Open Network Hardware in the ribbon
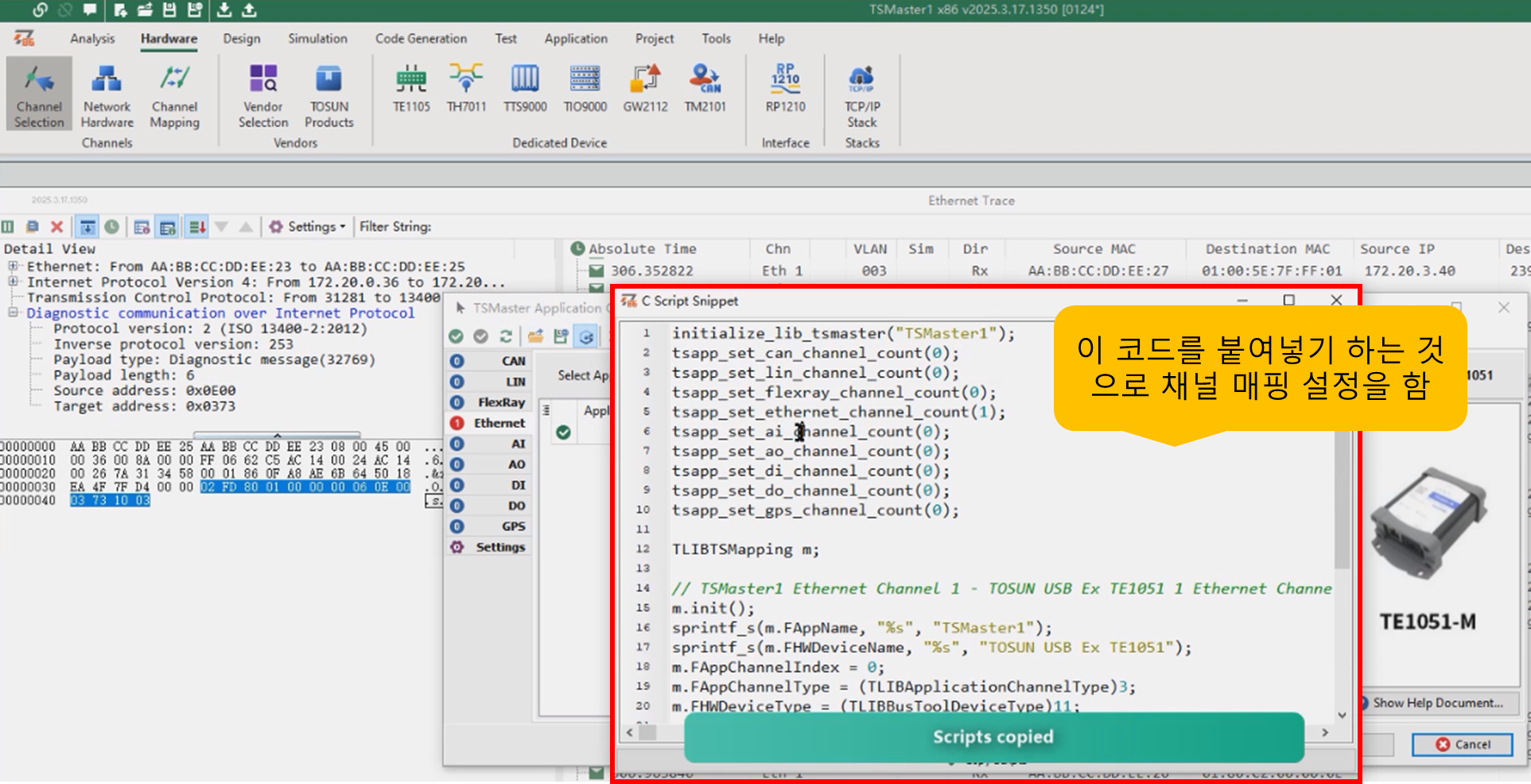The image size is (1531, 784). click(x=107, y=95)
